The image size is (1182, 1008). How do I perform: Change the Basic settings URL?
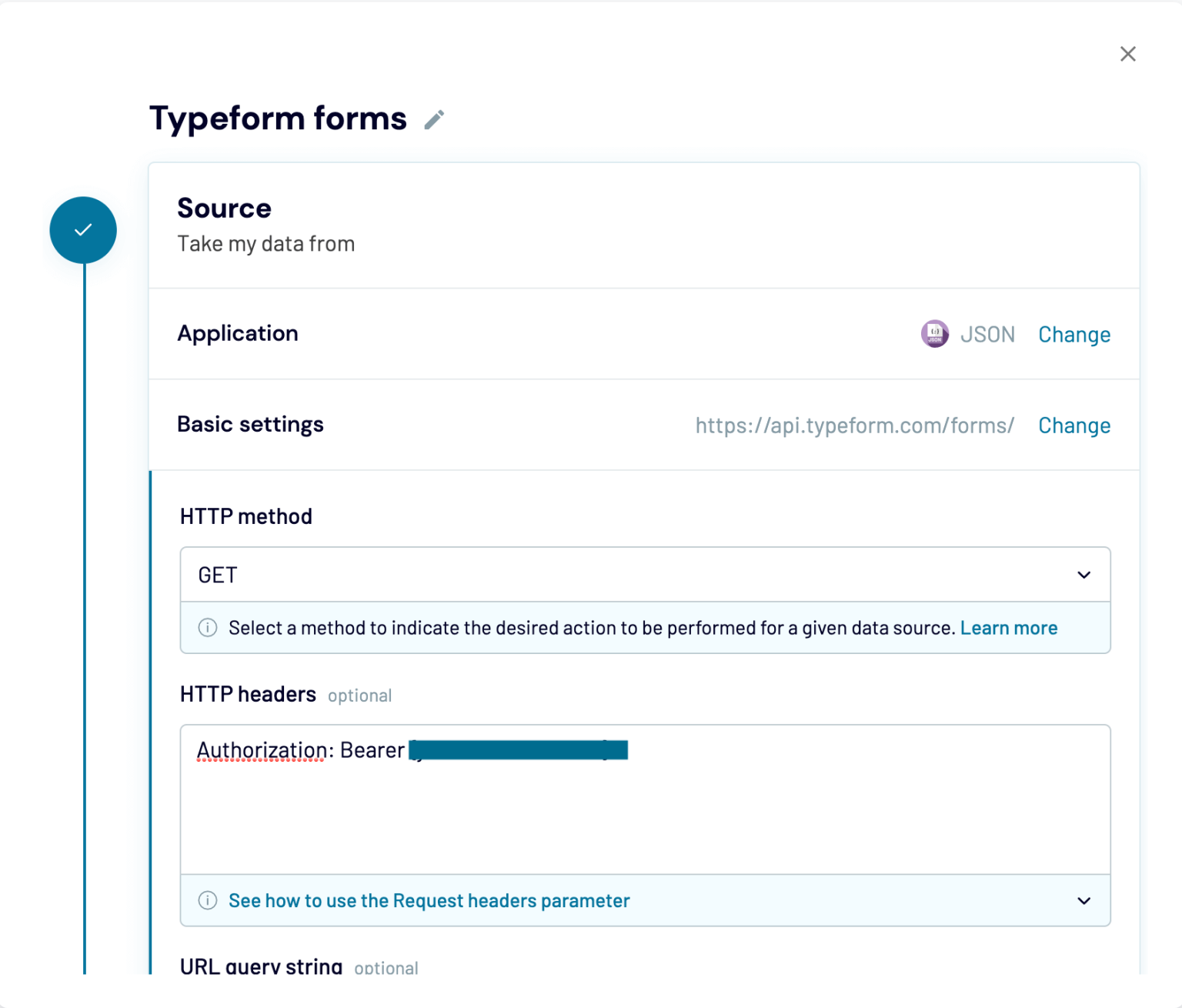pos(1074,425)
